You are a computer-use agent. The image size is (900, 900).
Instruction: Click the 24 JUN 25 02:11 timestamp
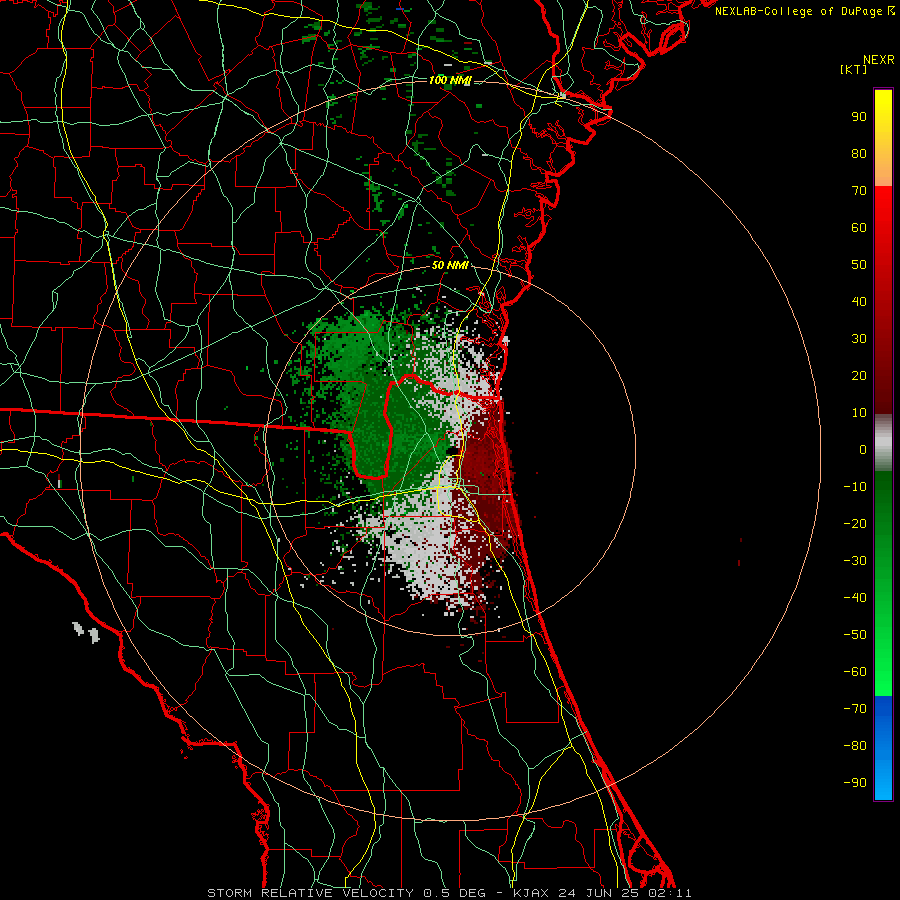coord(624,893)
